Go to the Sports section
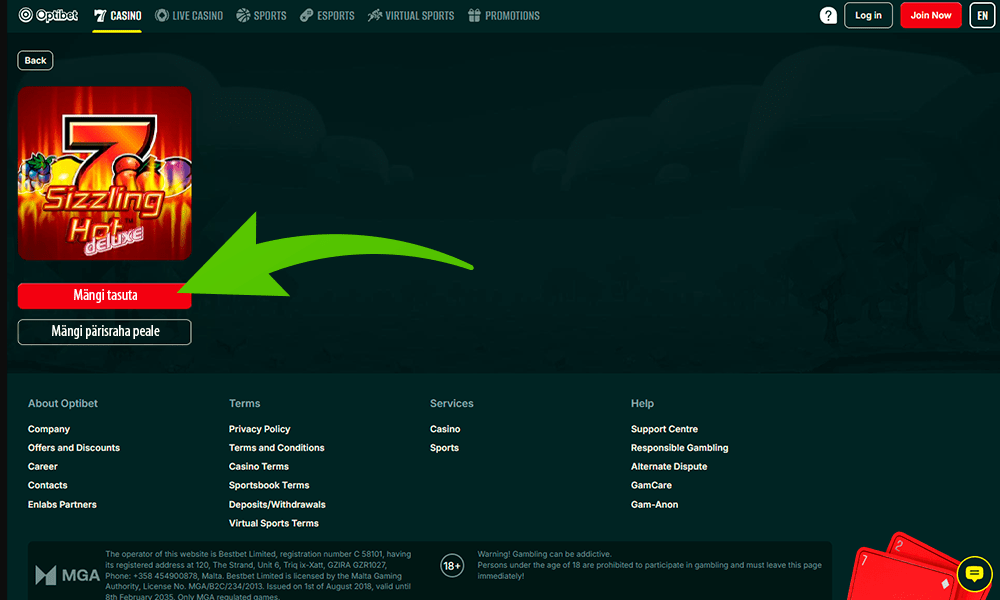 [261, 15]
